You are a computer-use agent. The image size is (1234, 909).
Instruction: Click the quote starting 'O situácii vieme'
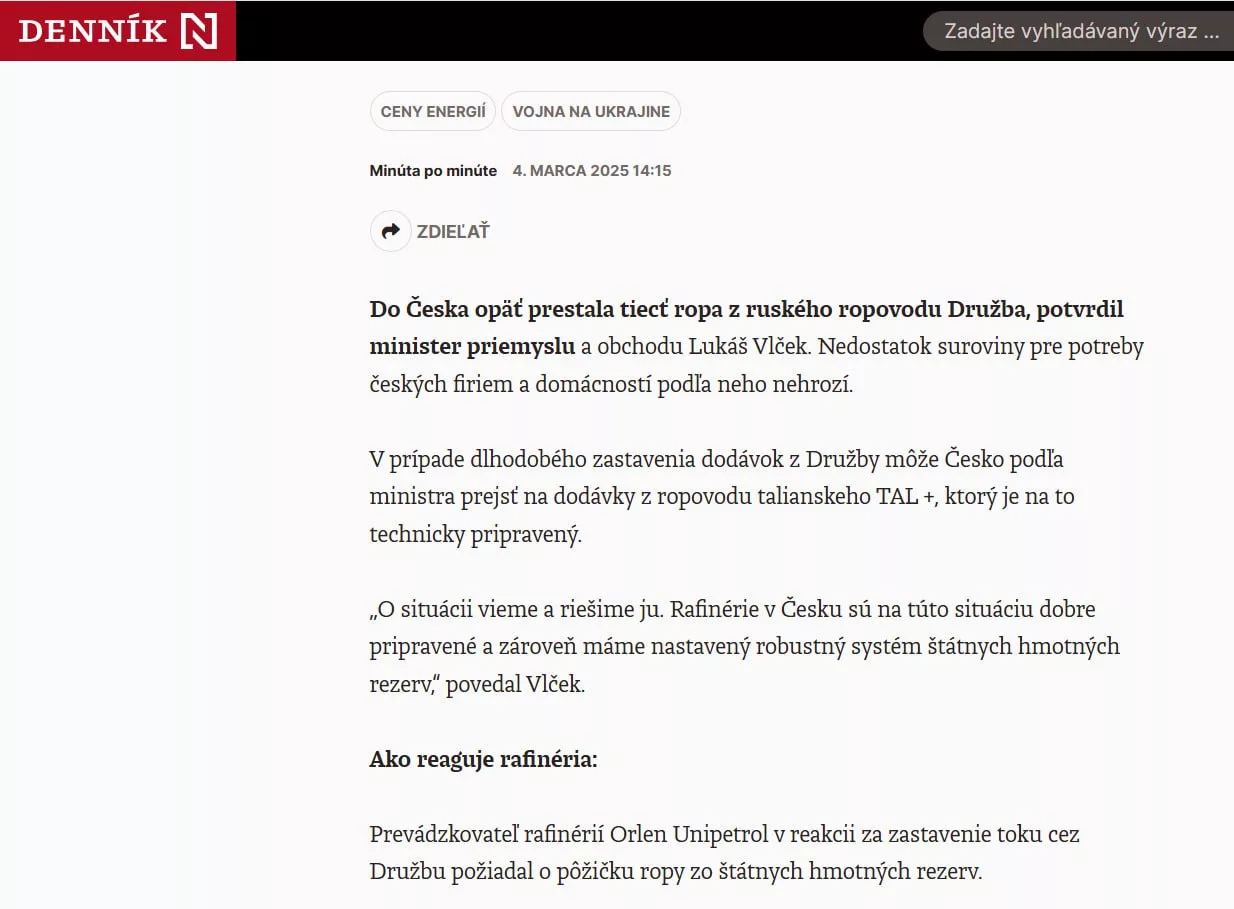coord(744,647)
